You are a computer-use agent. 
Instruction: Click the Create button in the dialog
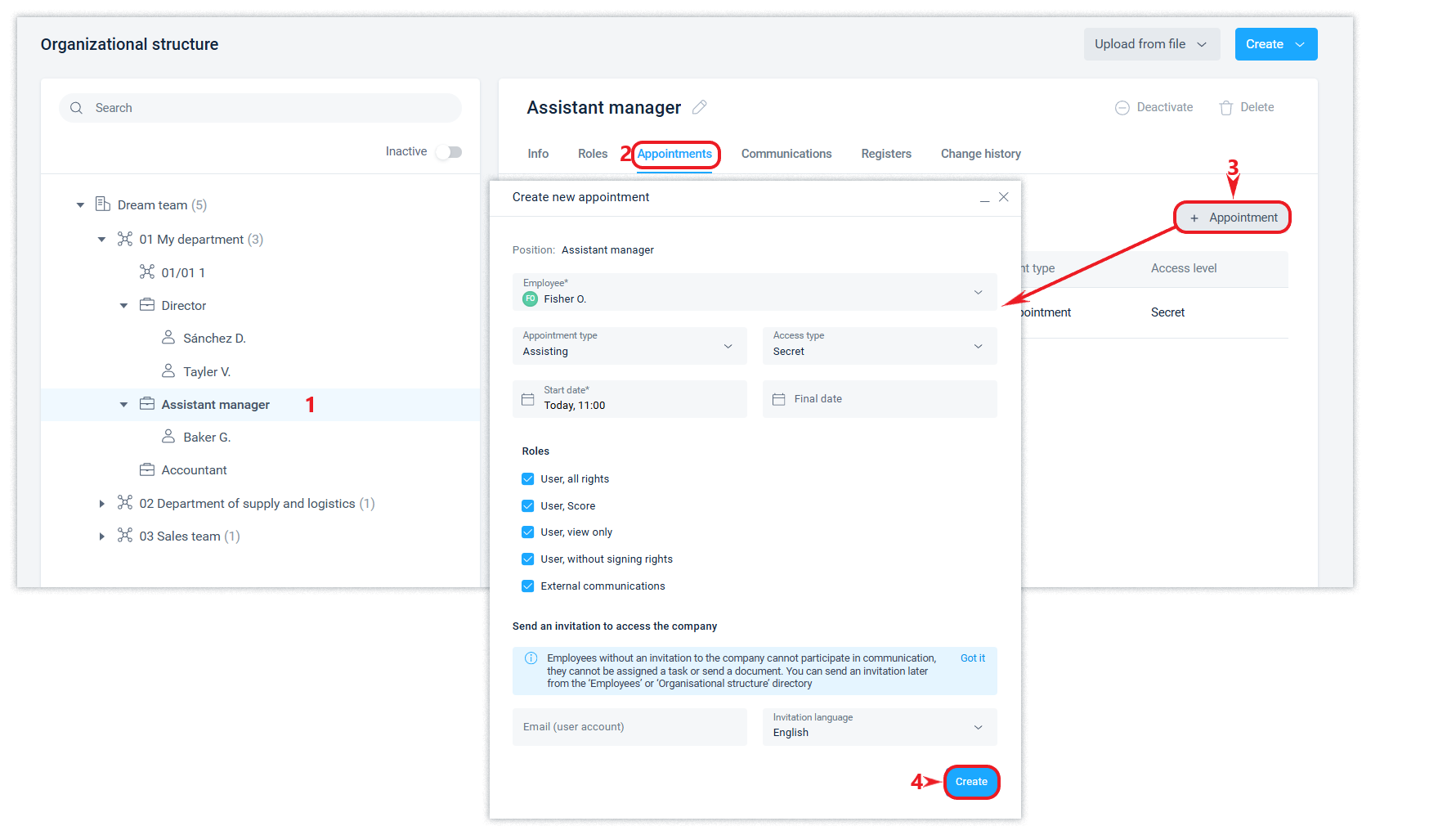[x=971, y=782]
